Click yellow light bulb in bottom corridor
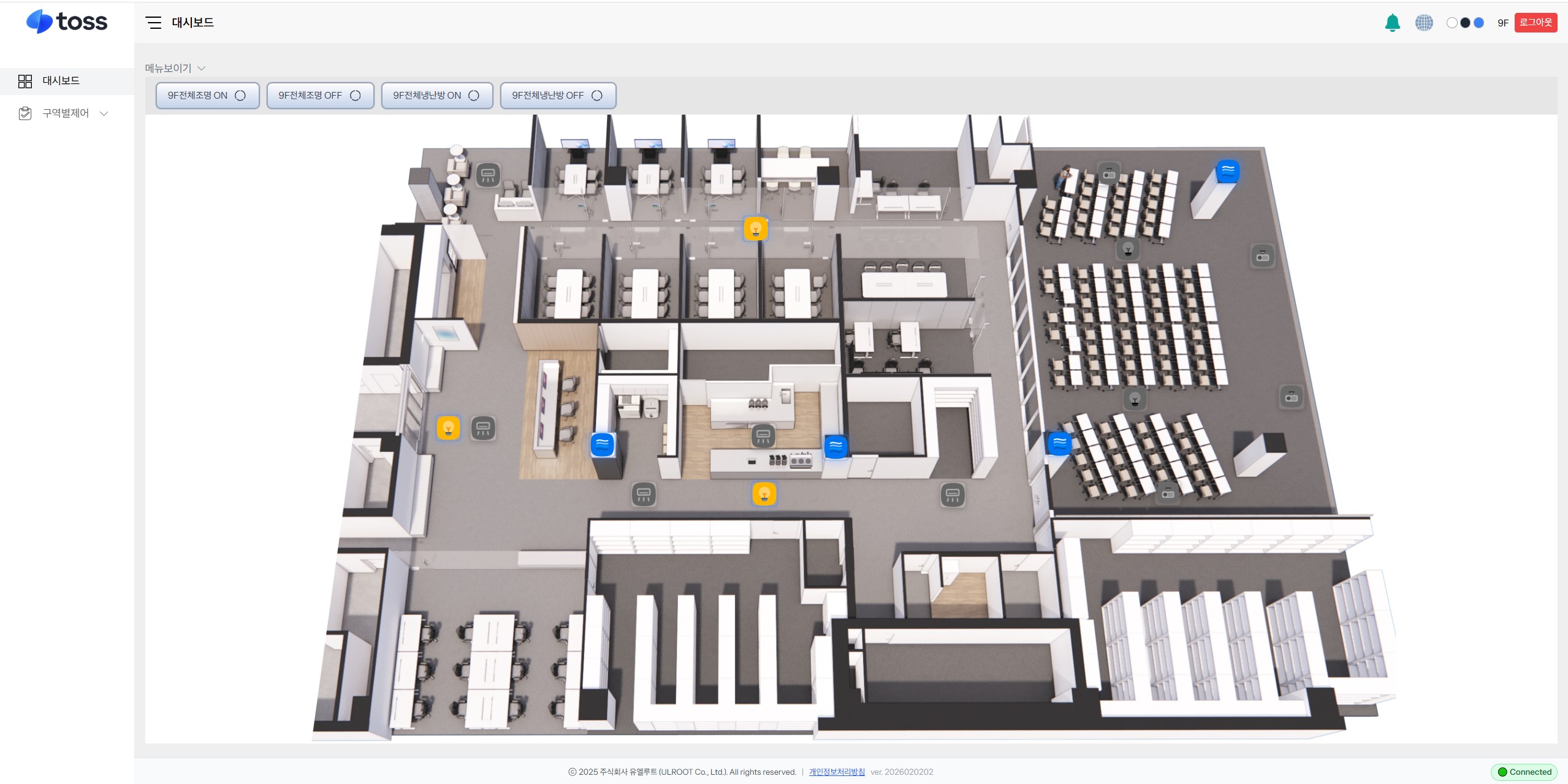Image resolution: width=1568 pixels, height=784 pixels. (x=764, y=493)
